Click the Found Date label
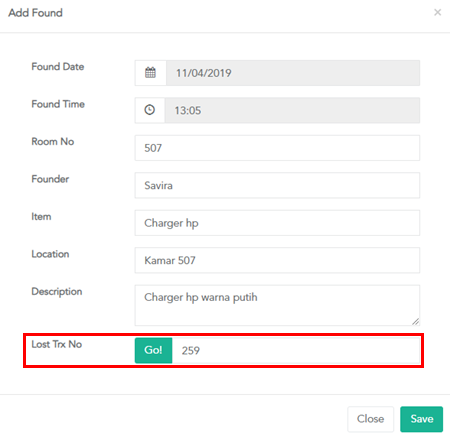Image resolution: width=450 pixels, height=440 pixels. pyautogui.click(x=58, y=67)
